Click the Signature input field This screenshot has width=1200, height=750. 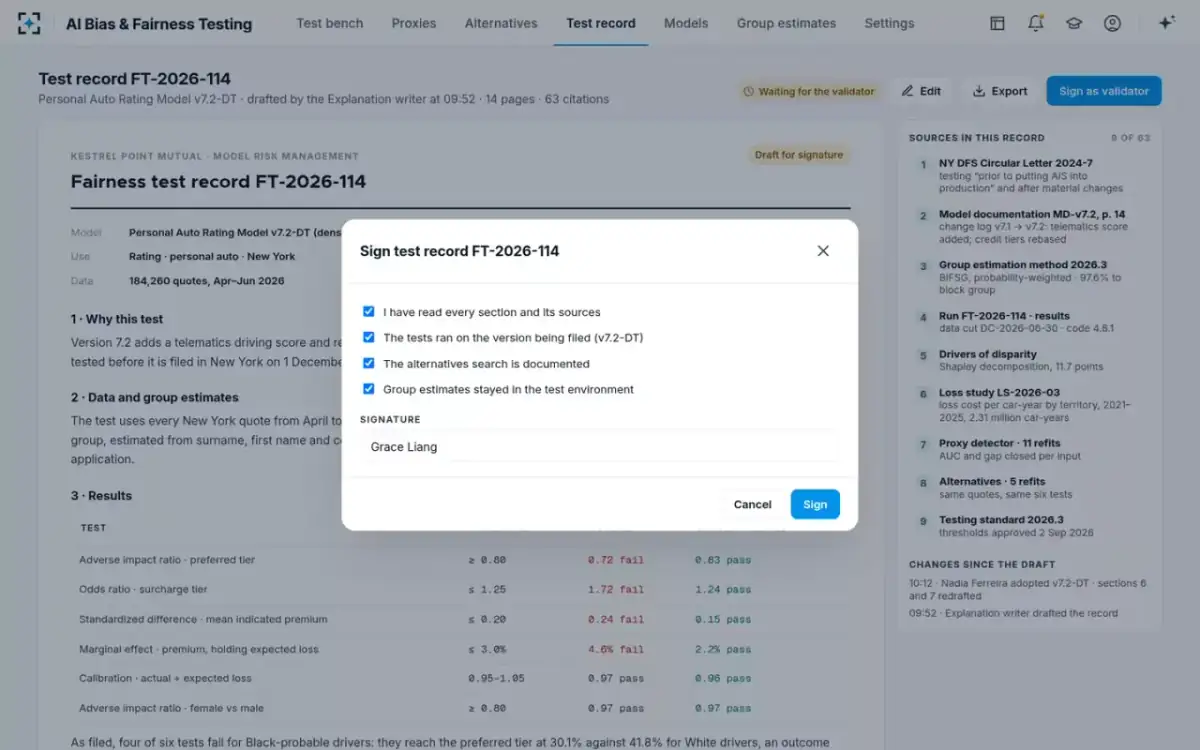click(x=599, y=447)
